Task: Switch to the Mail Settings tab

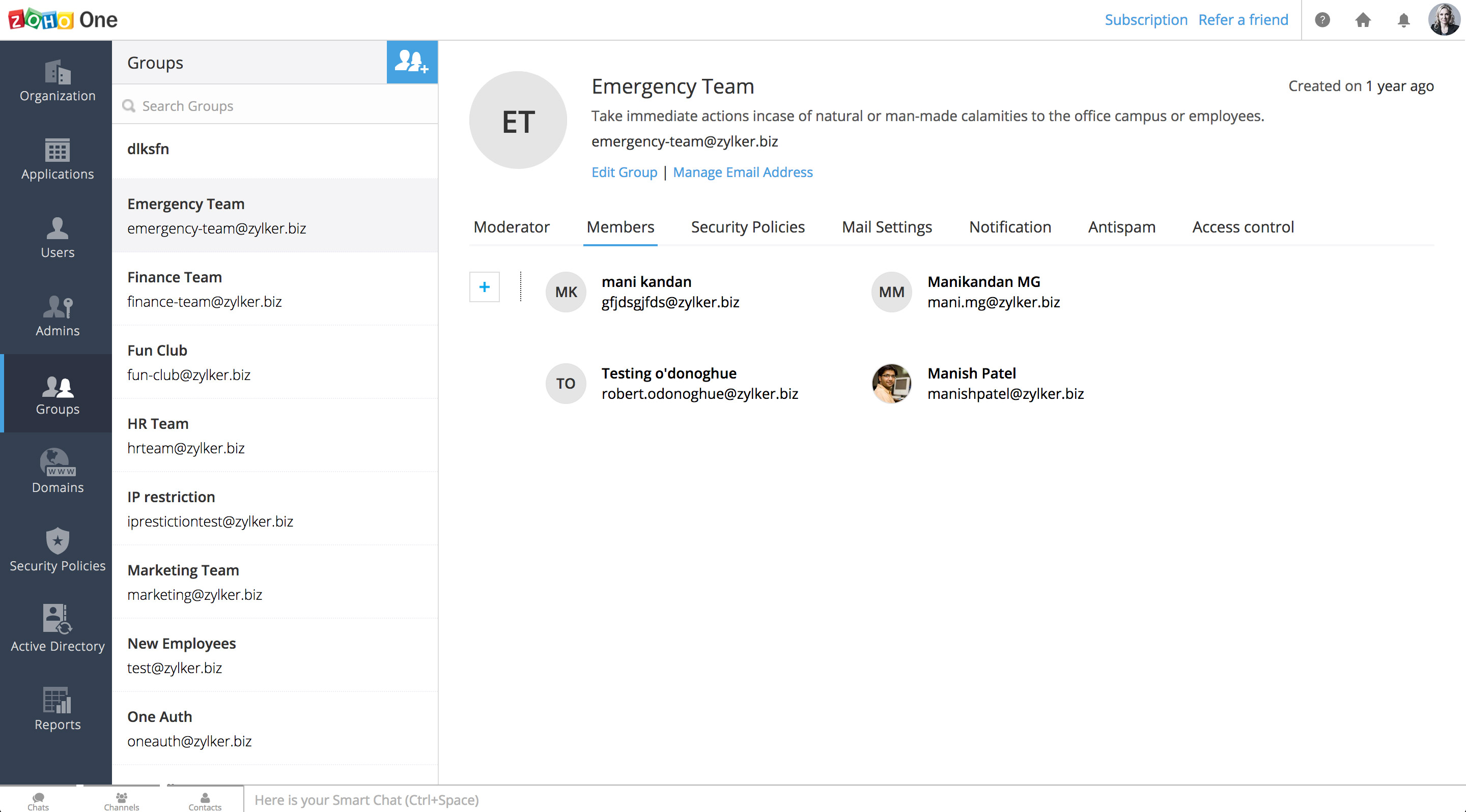Action: click(886, 227)
